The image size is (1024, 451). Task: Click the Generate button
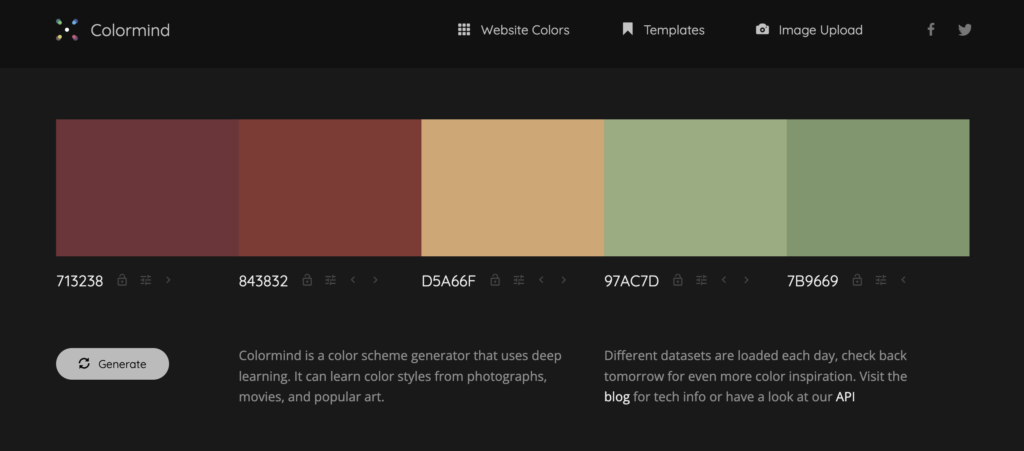click(x=112, y=364)
